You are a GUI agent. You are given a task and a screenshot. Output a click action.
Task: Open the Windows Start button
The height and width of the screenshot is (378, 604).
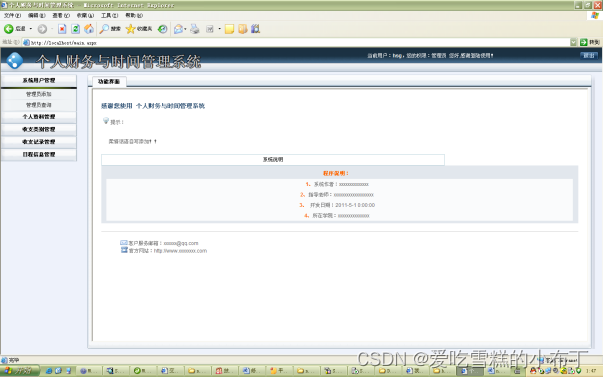(19, 371)
